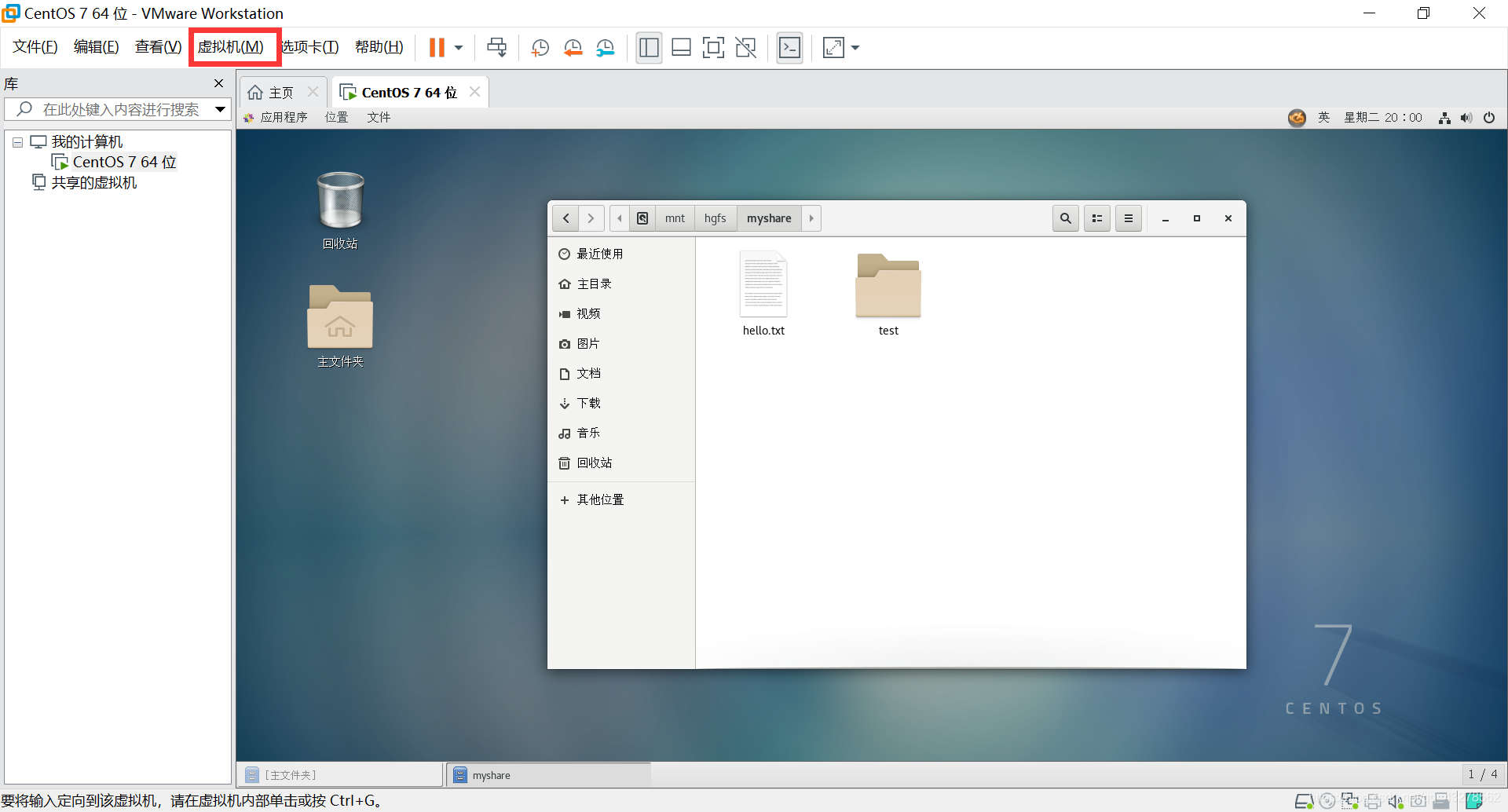Screen dimensions: 1508x812
Task: Click the stretch guest display icon
Action: click(x=833, y=48)
